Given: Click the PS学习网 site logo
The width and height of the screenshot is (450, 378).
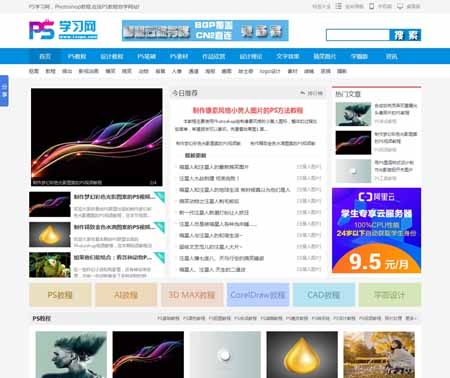Looking at the screenshot, I should click(63, 30).
